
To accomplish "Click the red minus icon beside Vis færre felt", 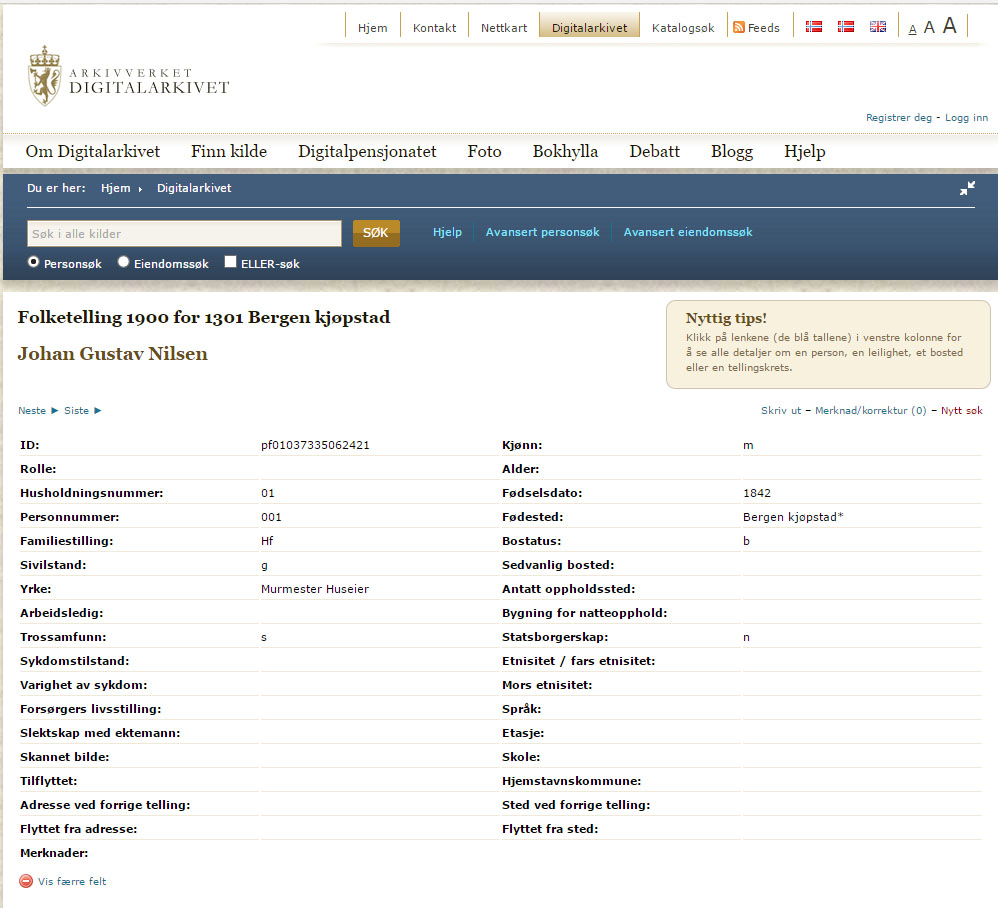I will pos(26,881).
